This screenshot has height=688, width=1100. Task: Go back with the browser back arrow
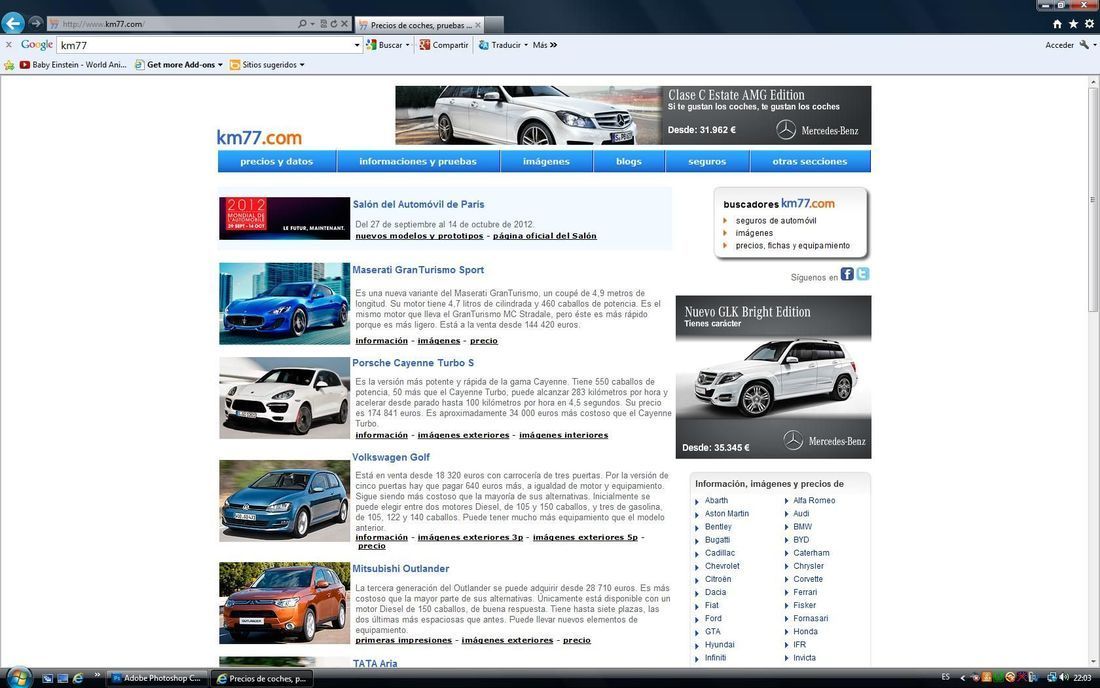pyautogui.click(x=13, y=23)
